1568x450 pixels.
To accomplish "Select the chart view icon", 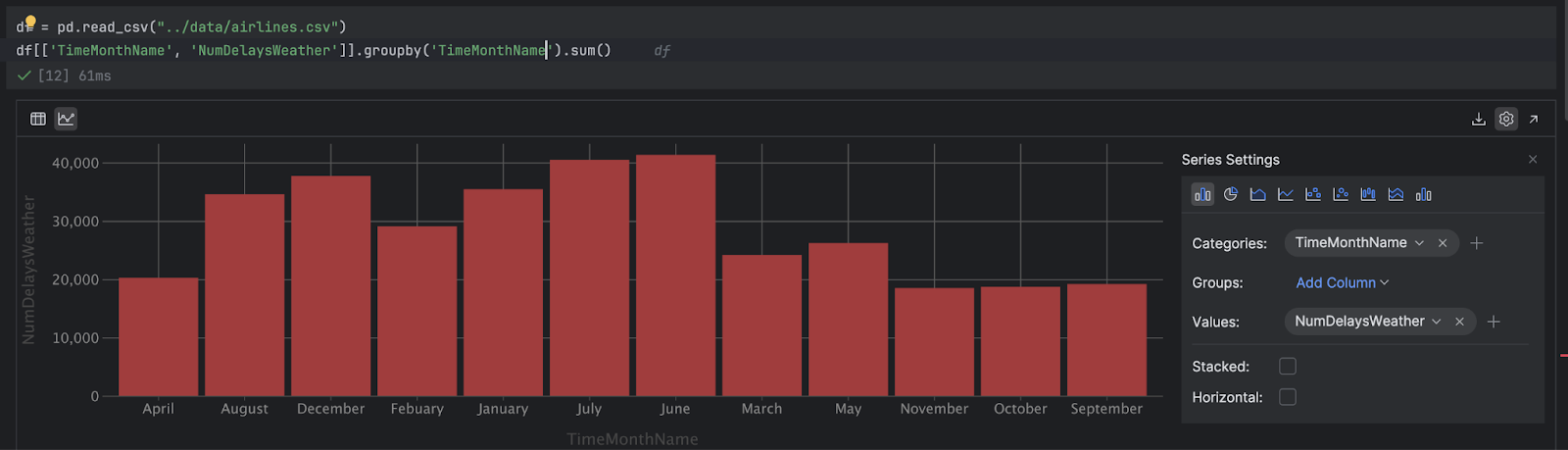I will click(x=66, y=119).
